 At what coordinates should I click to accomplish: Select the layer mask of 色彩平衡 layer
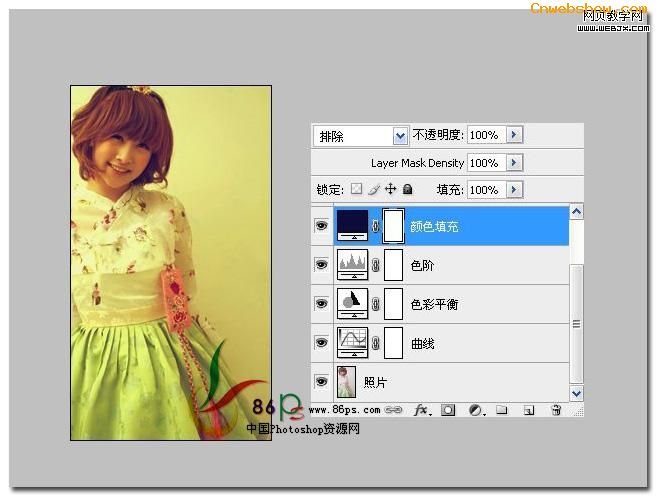[394, 304]
